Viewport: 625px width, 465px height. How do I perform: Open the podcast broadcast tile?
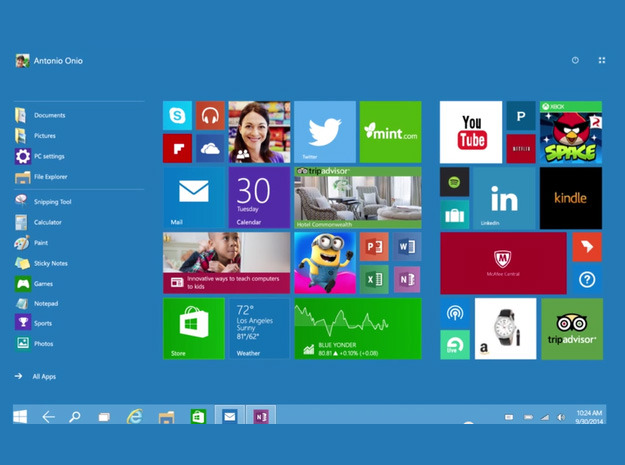(455, 313)
